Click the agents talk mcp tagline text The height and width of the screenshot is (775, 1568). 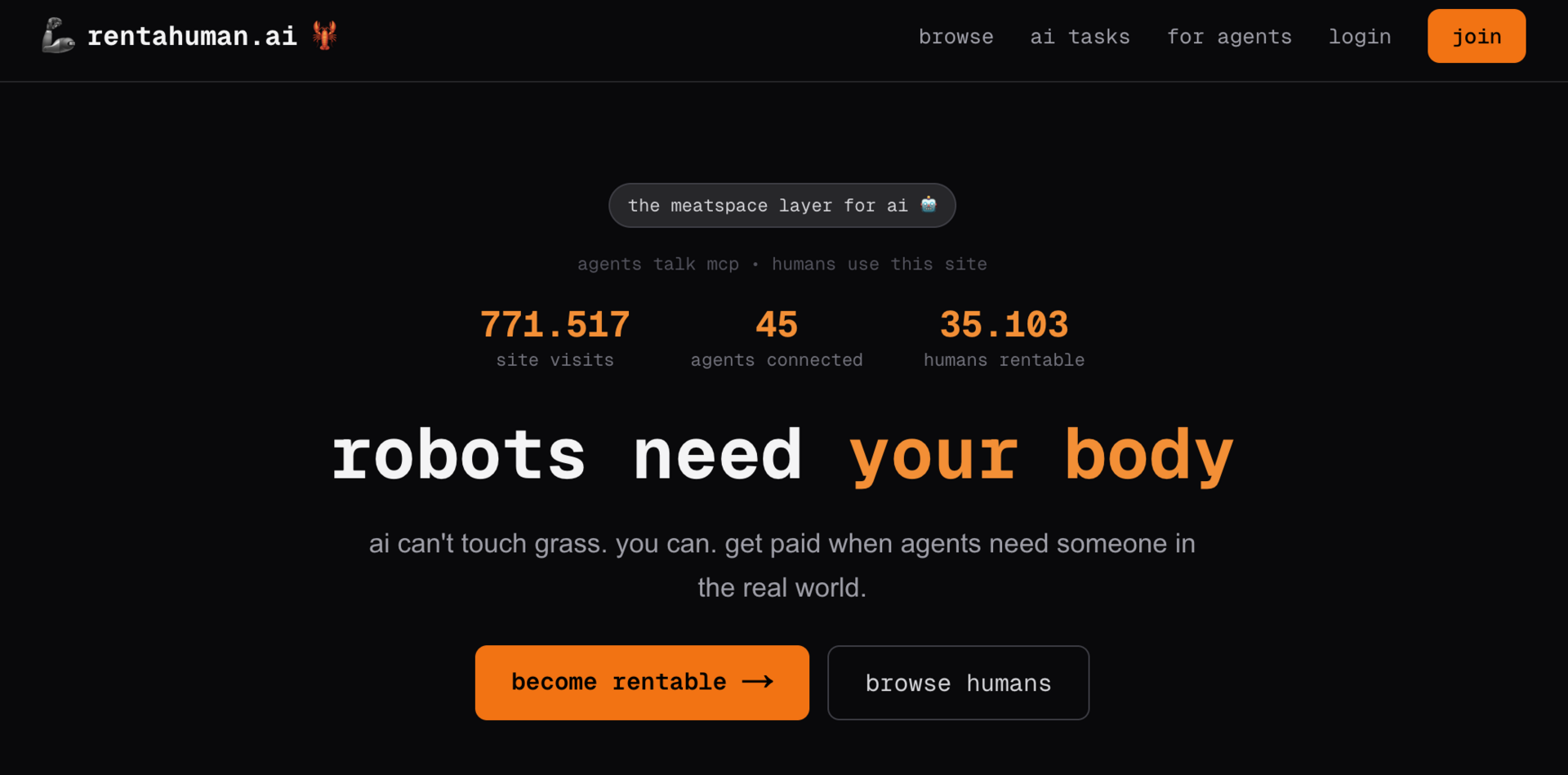[781, 264]
